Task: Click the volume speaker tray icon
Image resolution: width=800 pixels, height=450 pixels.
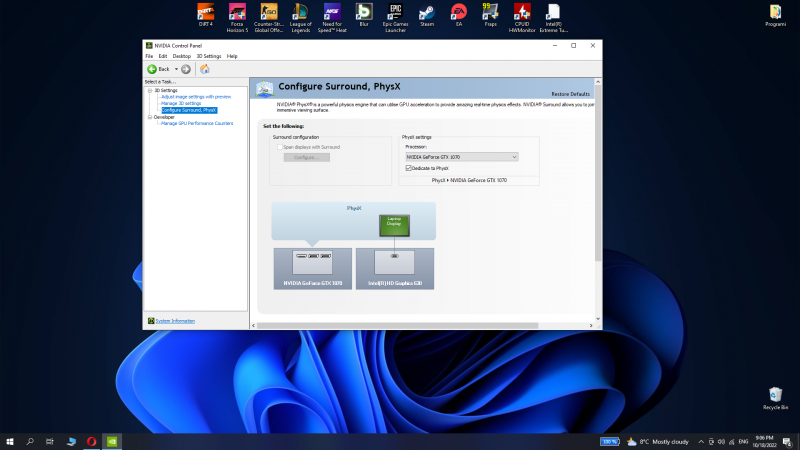Action: [721, 442]
